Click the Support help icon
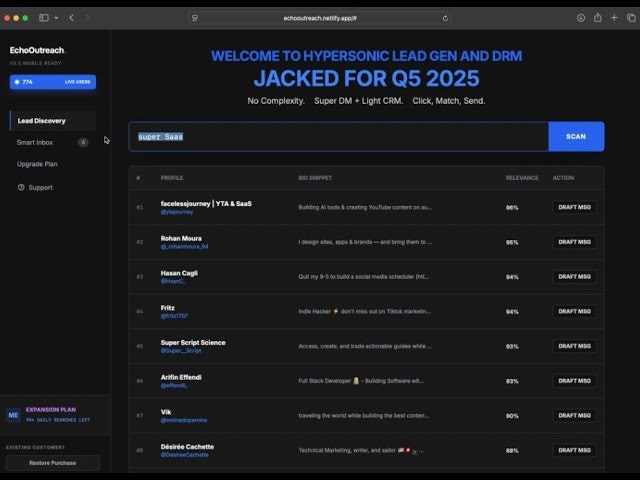This screenshot has height=480, width=640. (x=21, y=187)
